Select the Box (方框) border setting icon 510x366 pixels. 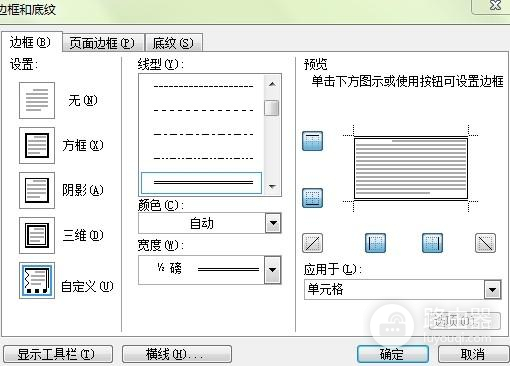(37, 145)
